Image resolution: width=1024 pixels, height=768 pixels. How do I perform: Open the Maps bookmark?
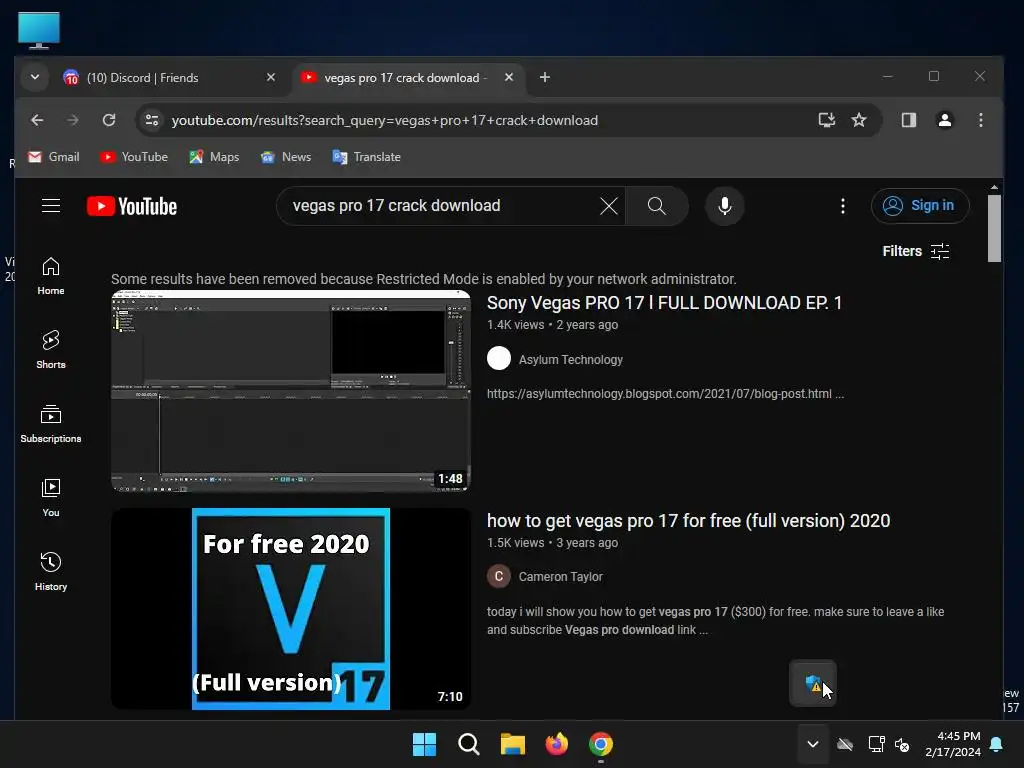[x=214, y=157]
